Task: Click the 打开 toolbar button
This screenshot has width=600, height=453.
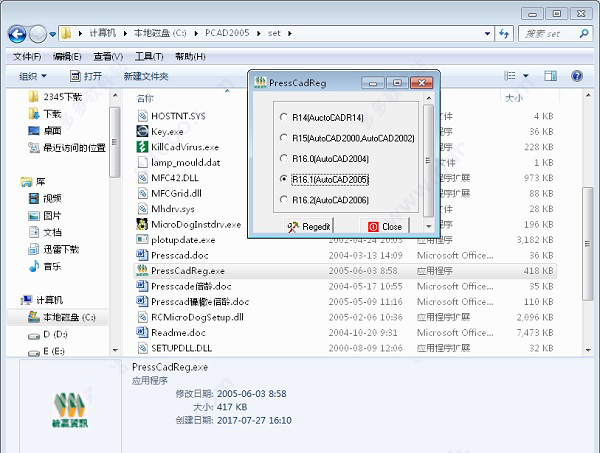Action: (x=86, y=76)
